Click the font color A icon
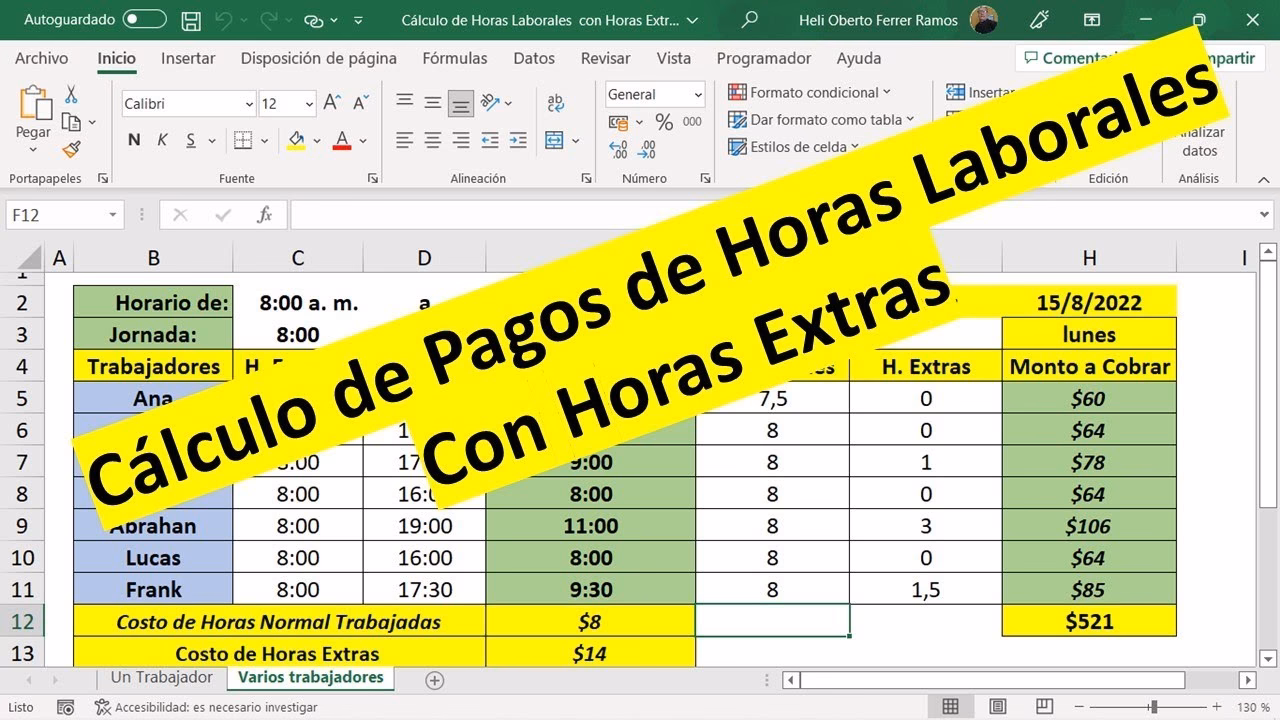This screenshot has height=720, width=1280. point(341,140)
